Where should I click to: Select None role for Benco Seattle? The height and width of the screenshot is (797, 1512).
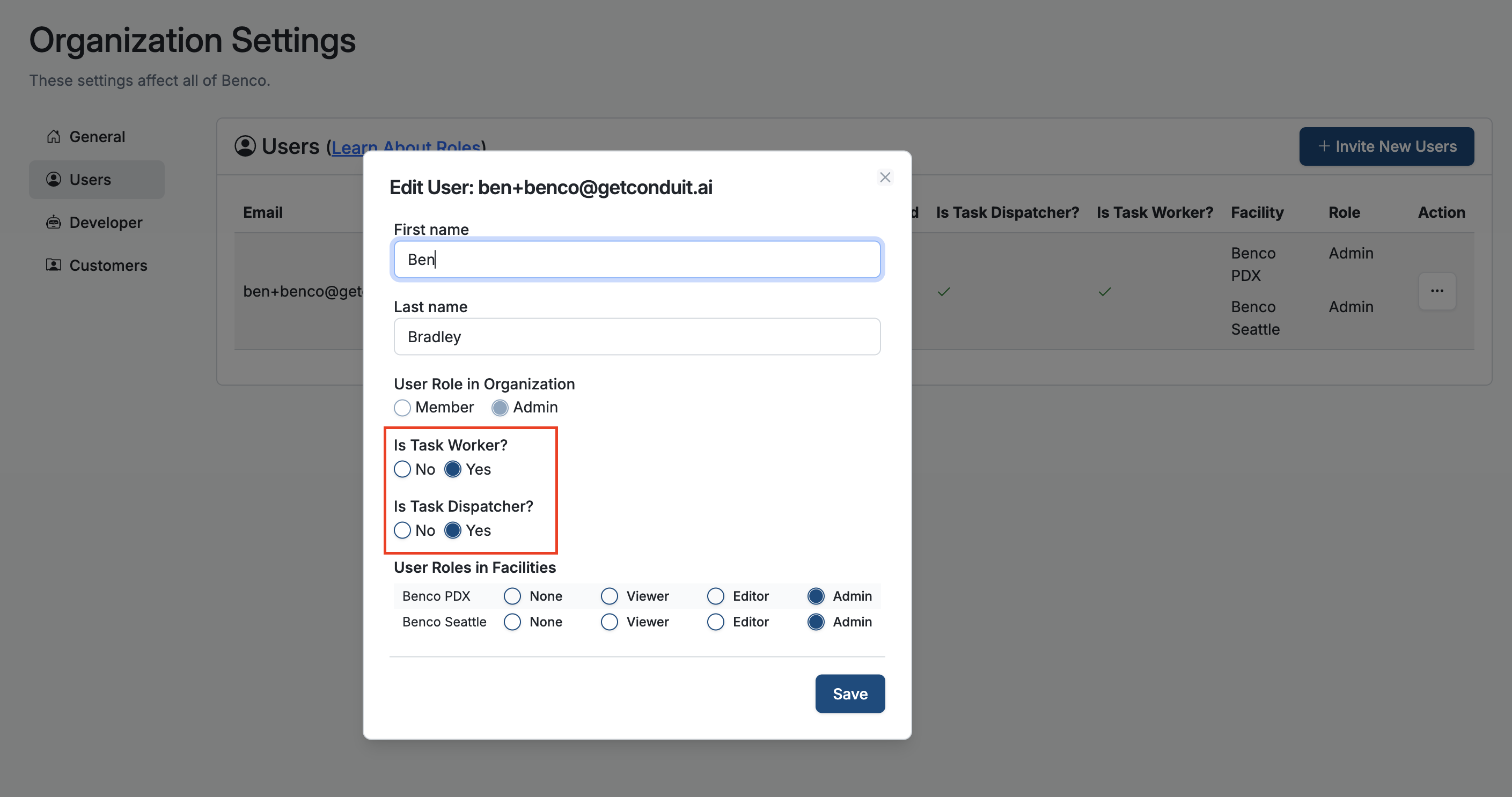(x=512, y=622)
